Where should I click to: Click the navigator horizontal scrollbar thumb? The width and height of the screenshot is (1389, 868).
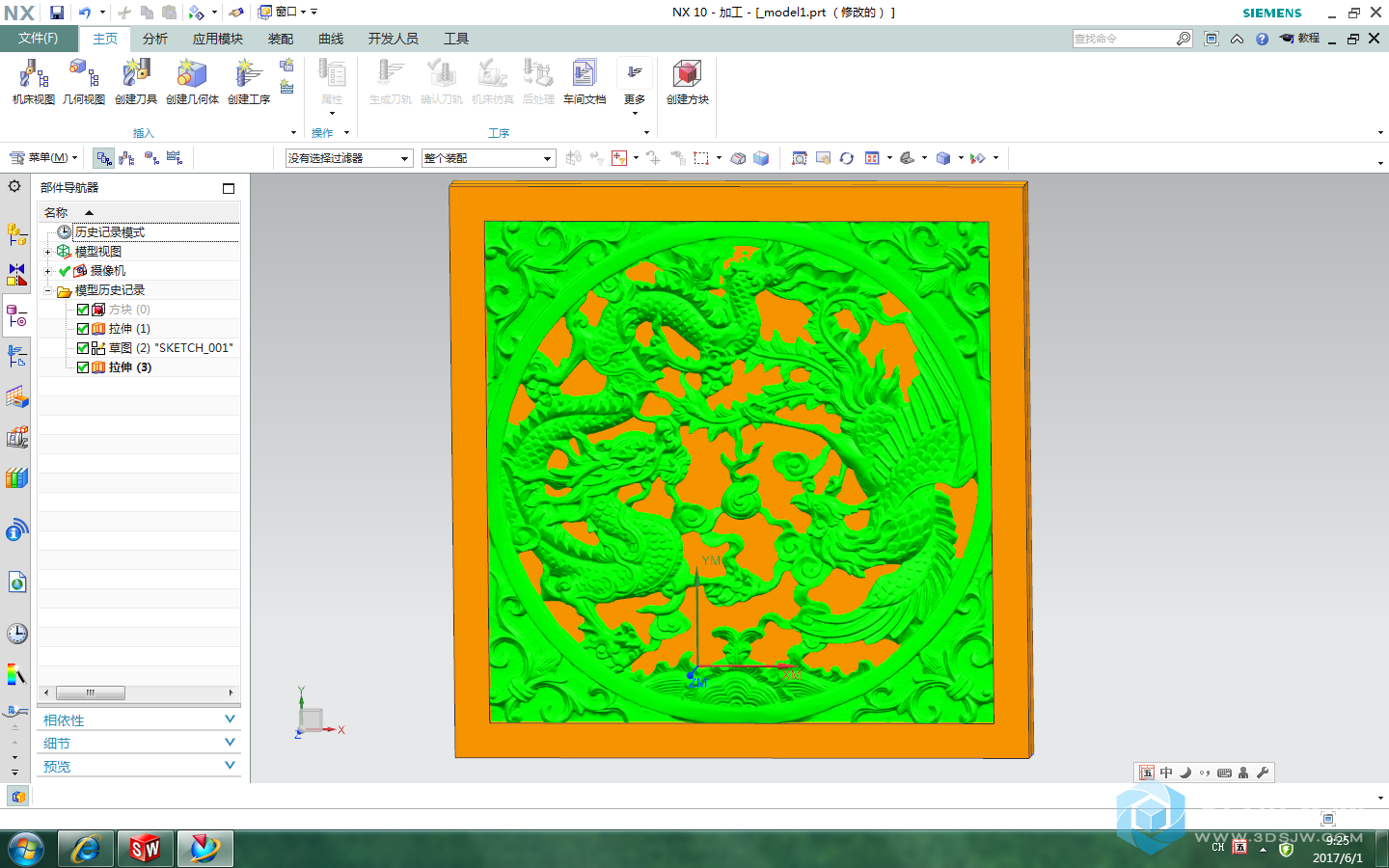click(90, 692)
